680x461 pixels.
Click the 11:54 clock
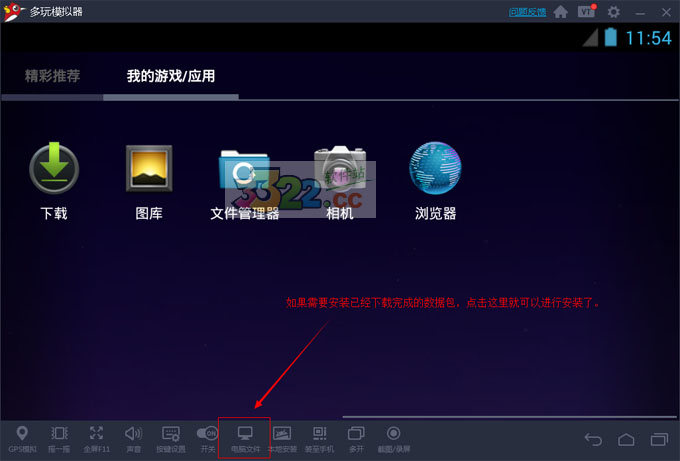pyautogui.click(x=648, y=38)
